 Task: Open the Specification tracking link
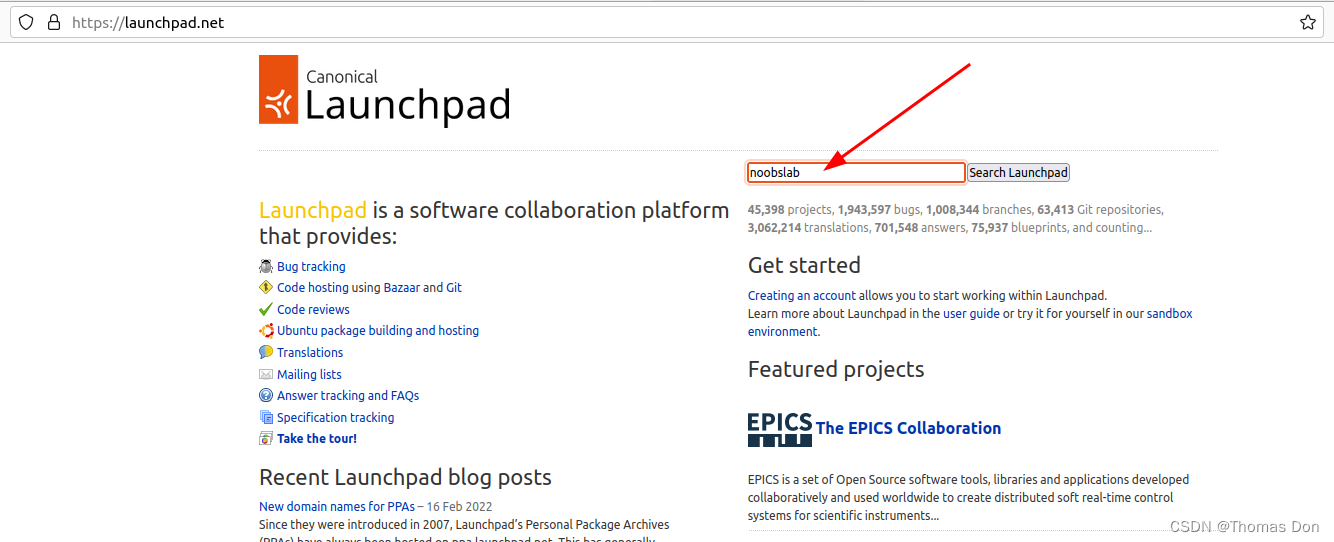336,417
